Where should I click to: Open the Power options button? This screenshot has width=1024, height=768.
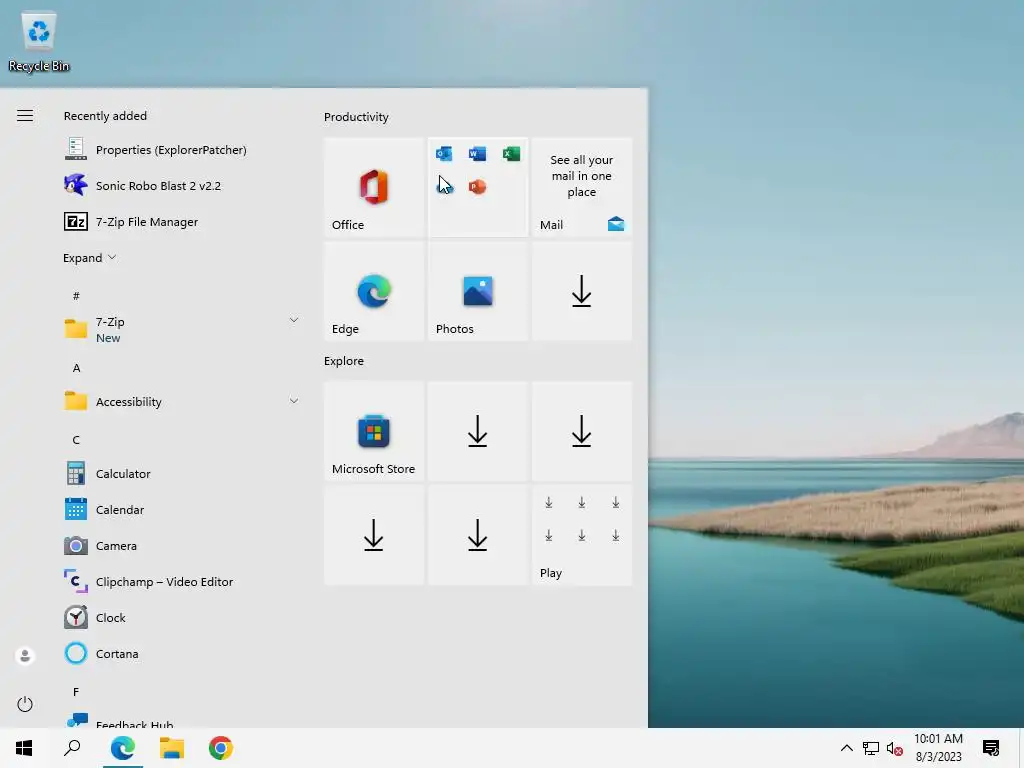click(x=25, y=704)
